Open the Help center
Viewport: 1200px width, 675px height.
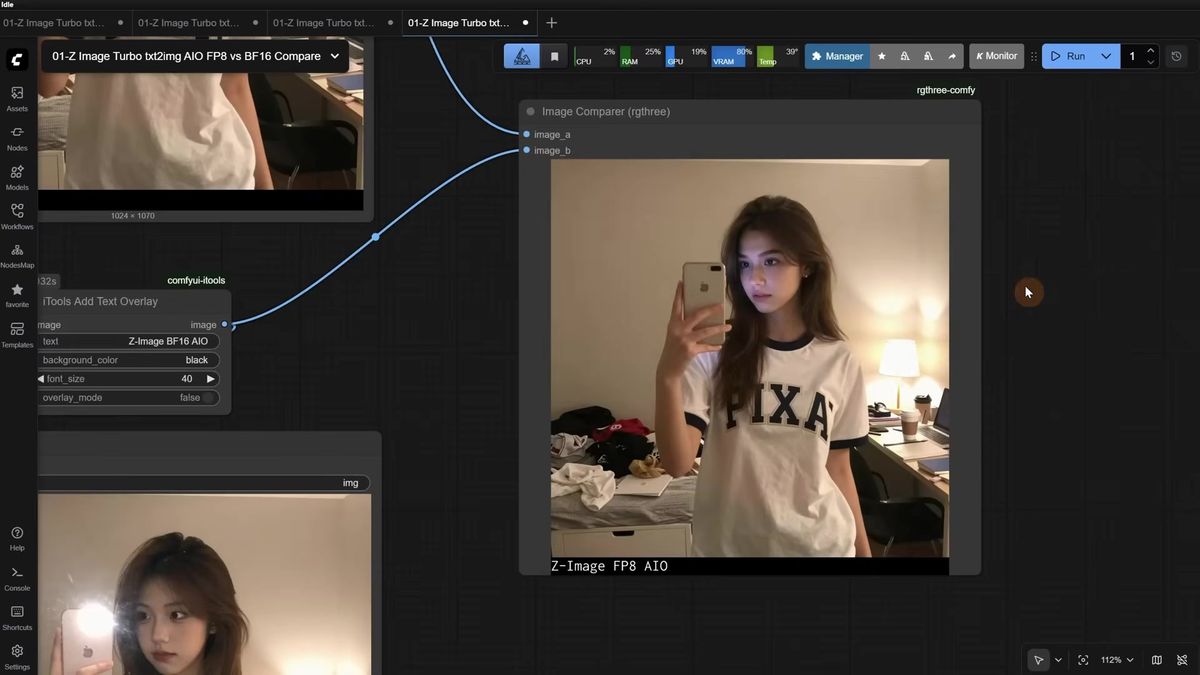tap(17, 539)
